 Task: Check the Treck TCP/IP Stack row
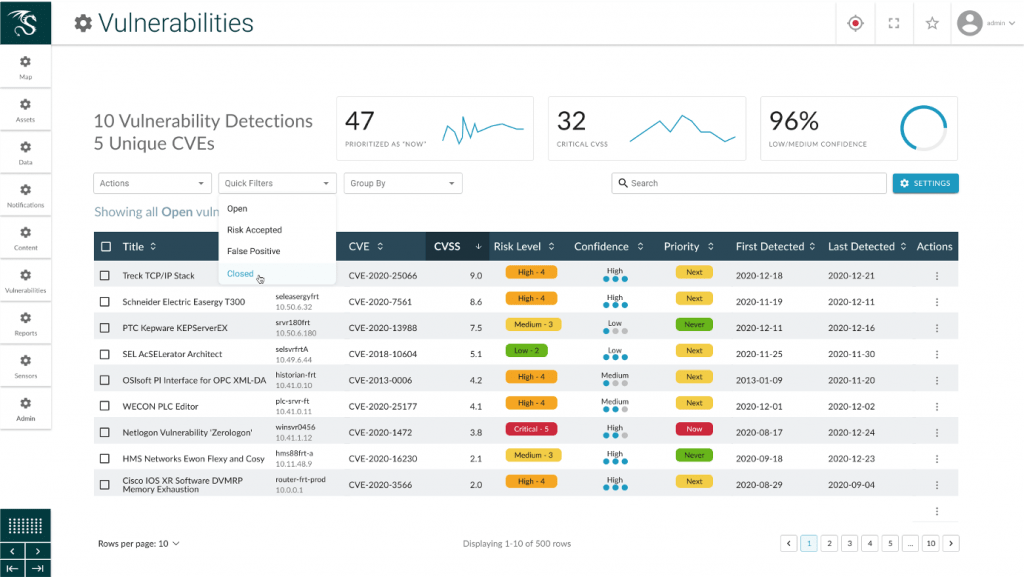click(x=104, y=275)
